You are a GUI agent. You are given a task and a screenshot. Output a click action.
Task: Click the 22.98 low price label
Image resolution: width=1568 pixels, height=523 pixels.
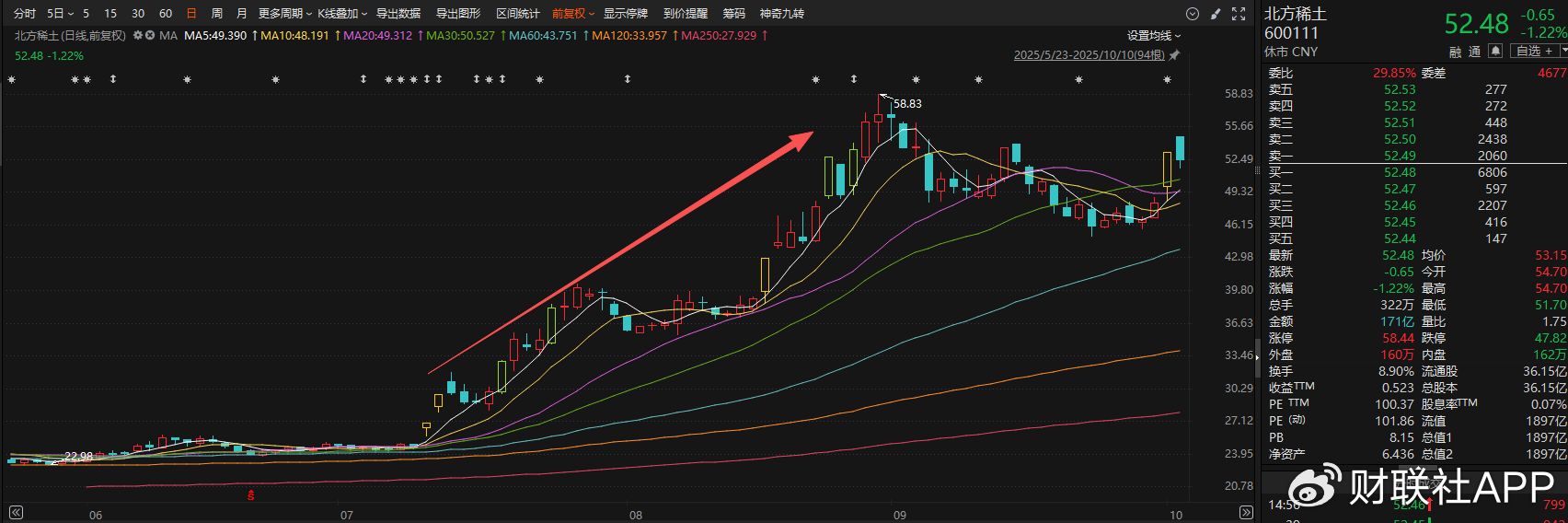point(78,456)
